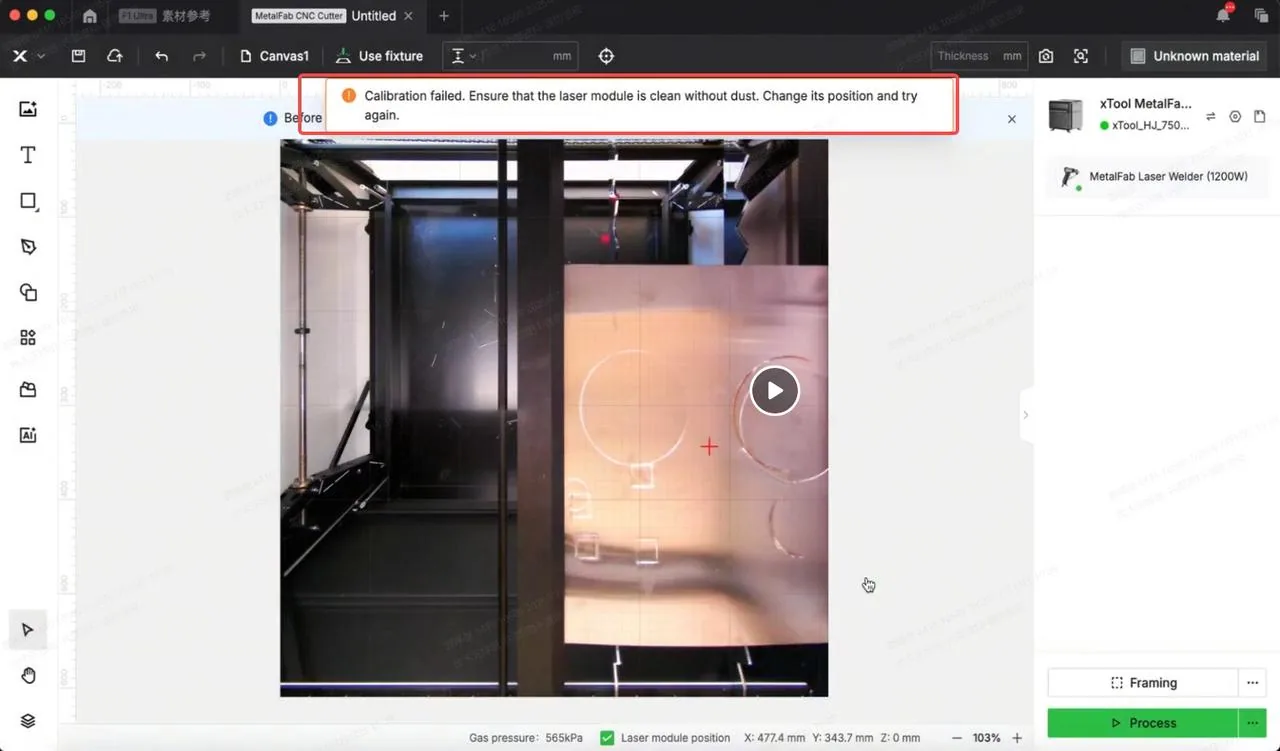Open the Layers panel icon
The height and width of the screenshot is (751, 1280).
[28, 721]
